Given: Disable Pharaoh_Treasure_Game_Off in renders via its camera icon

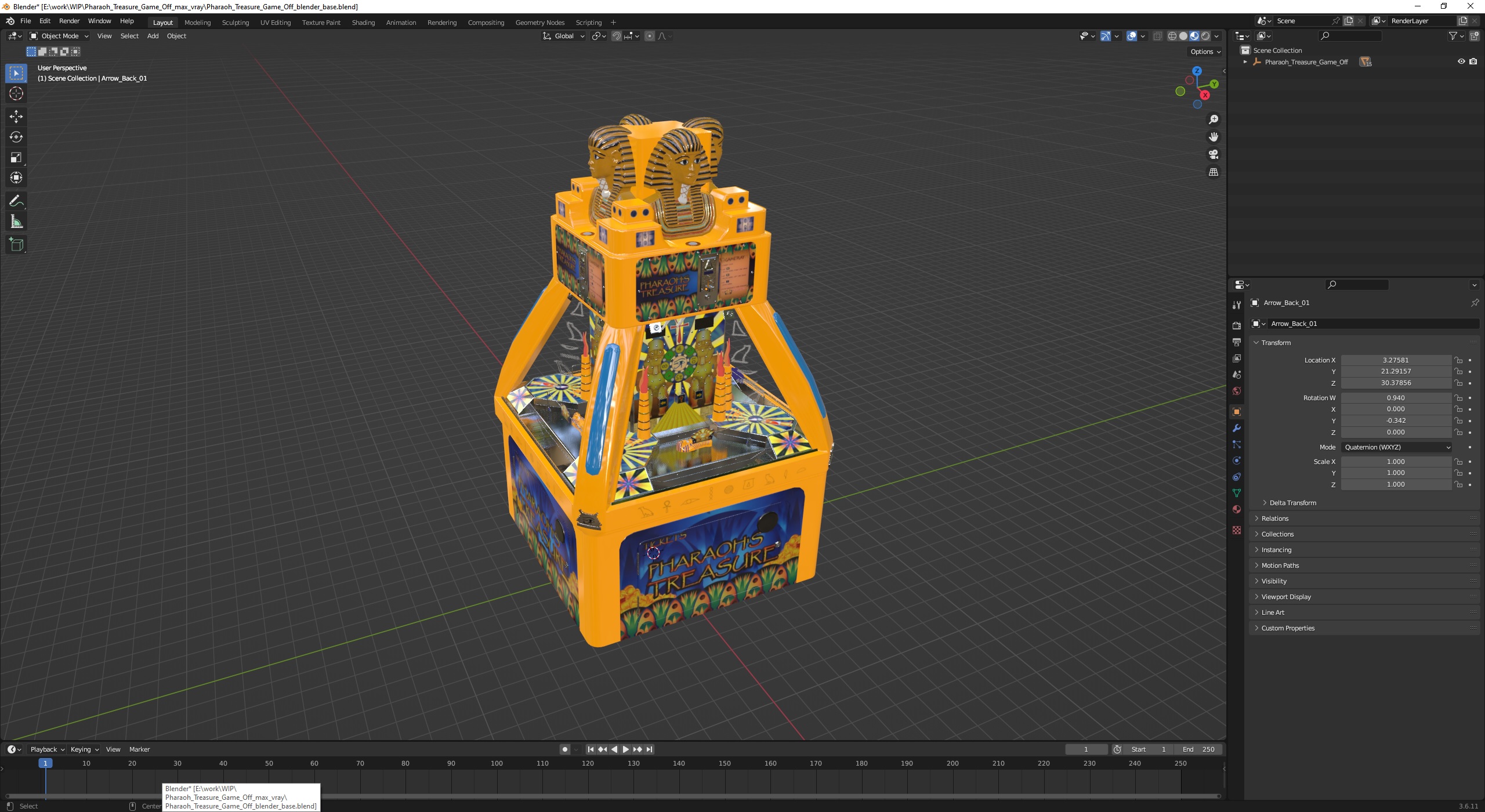Looking at the screenshot, I should click(1473, 61).
